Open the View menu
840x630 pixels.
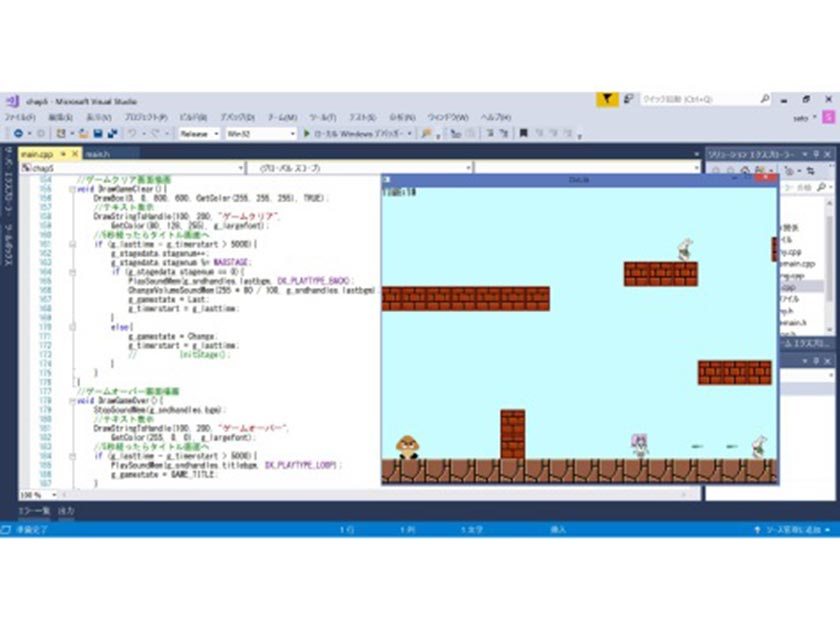click(99, 117)
